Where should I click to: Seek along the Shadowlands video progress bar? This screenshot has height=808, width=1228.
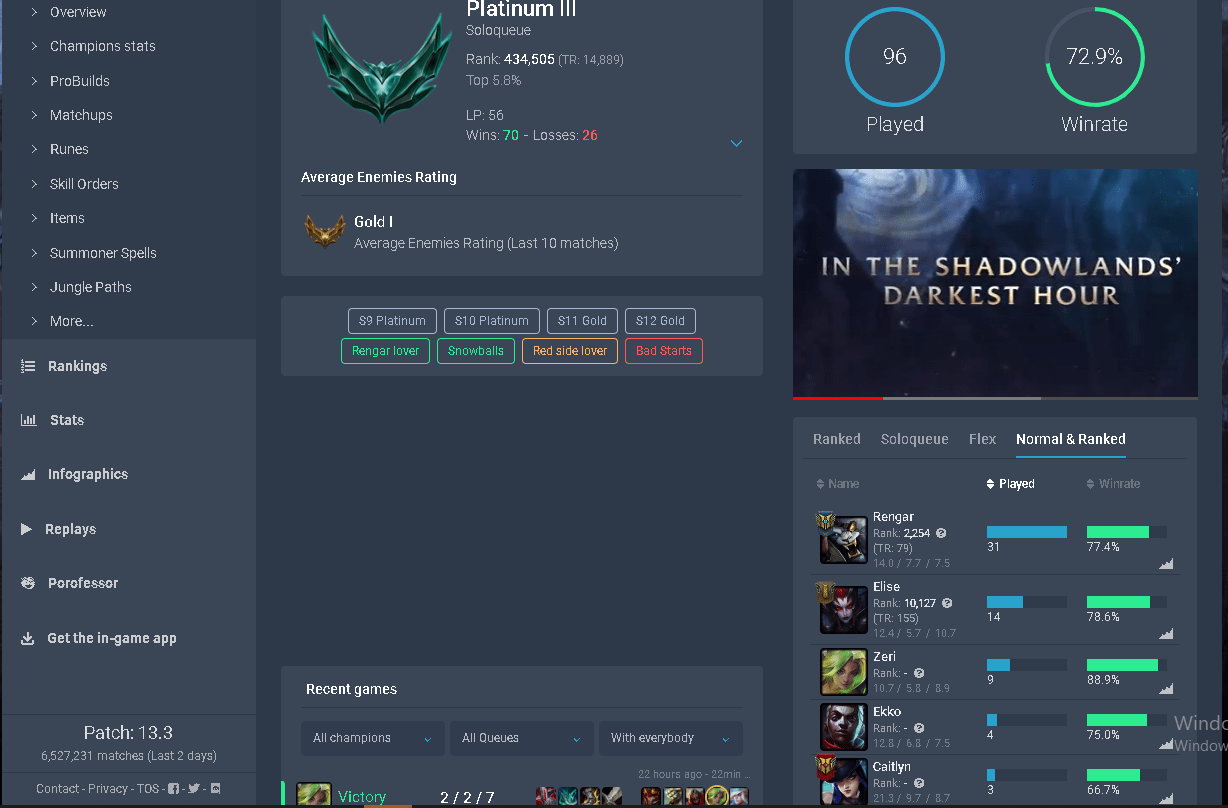pyautogui.click(x=995, y=398)
